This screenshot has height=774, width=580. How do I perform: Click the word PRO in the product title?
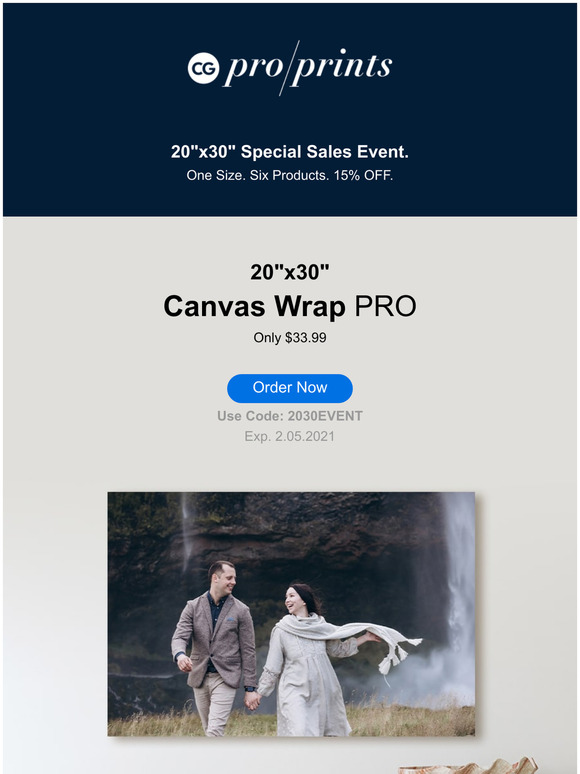[x=386, y=306]
